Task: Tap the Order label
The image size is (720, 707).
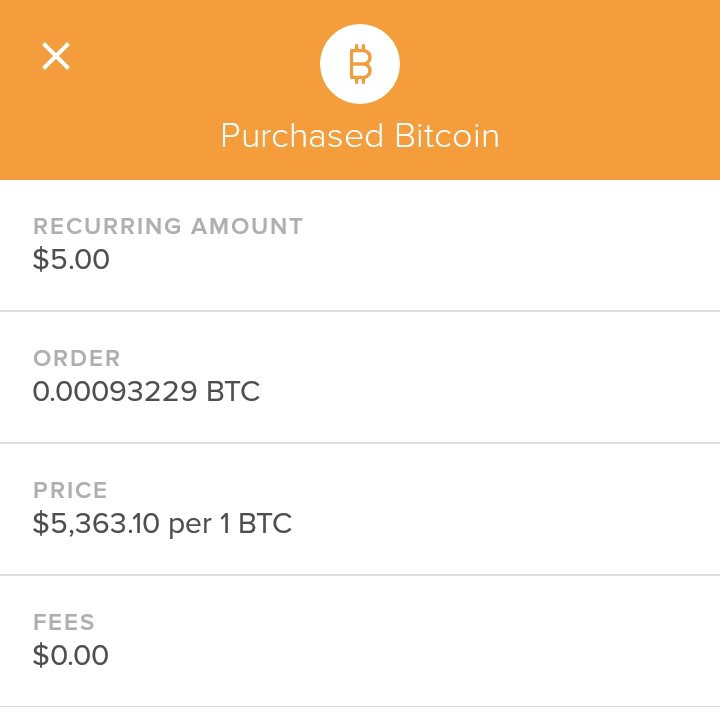Action: (77, 358)
